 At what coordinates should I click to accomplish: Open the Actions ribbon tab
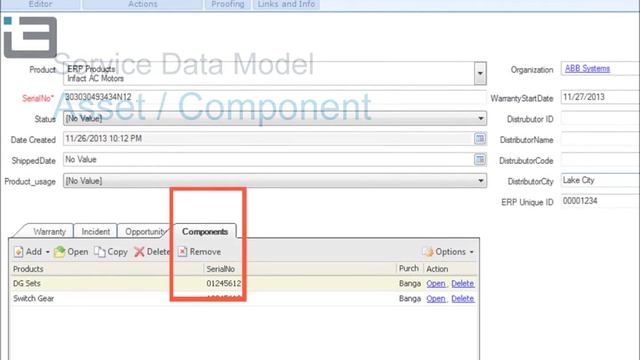tap(142, 4)
